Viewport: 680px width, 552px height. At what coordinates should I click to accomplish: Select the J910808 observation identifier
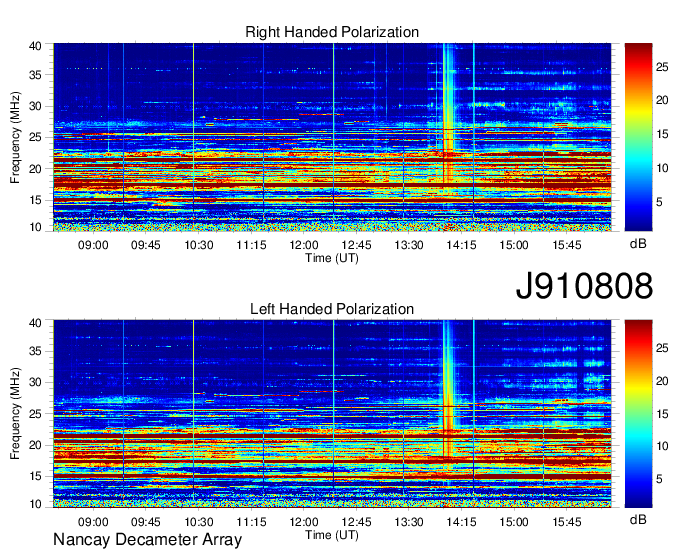pos(584,286)
